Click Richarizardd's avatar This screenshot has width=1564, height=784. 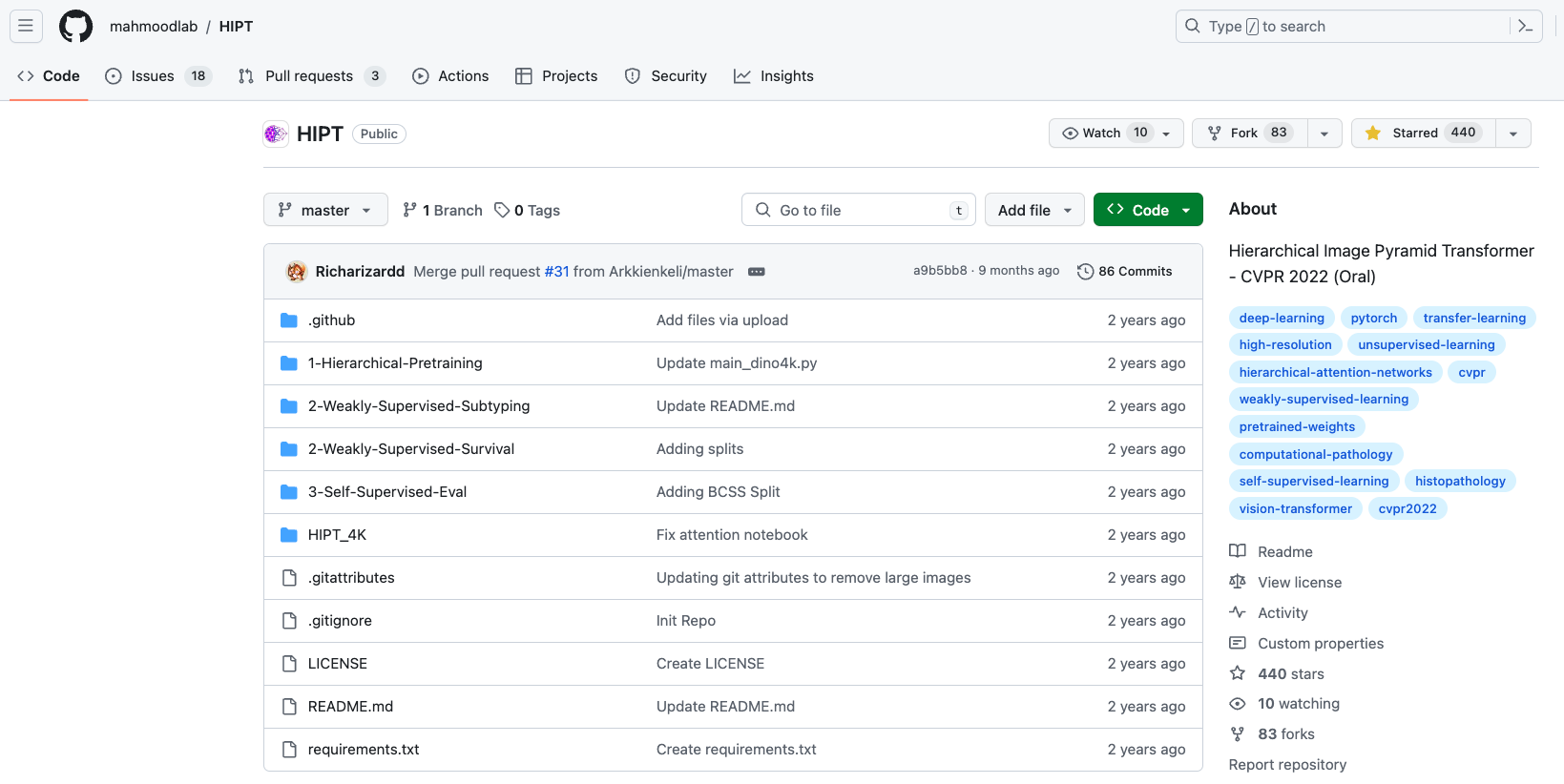point(297,272)
